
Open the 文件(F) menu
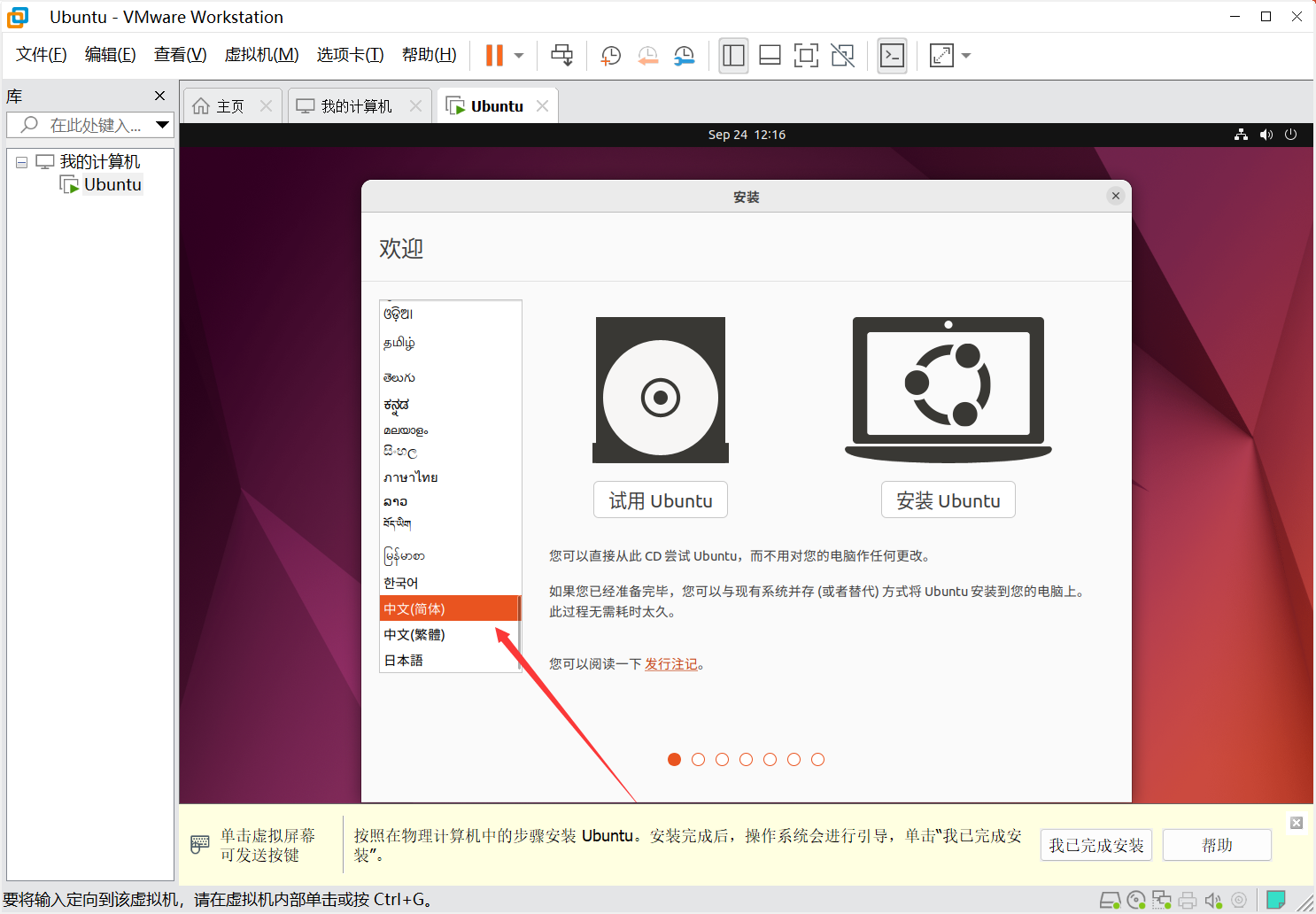pyautogui.click(x=42, y=55)
